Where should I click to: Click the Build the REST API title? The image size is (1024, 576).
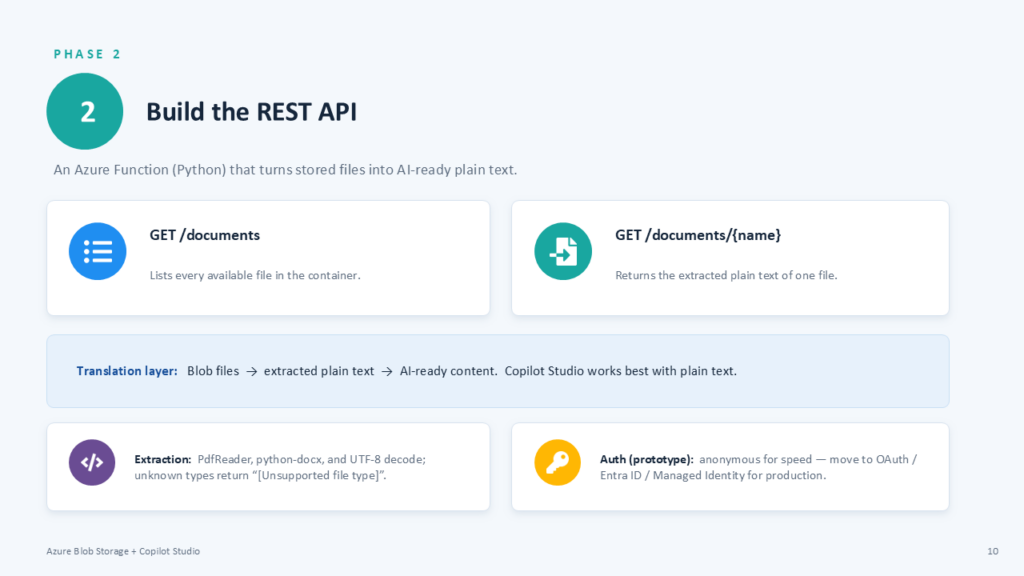click(x=251, y=112)
